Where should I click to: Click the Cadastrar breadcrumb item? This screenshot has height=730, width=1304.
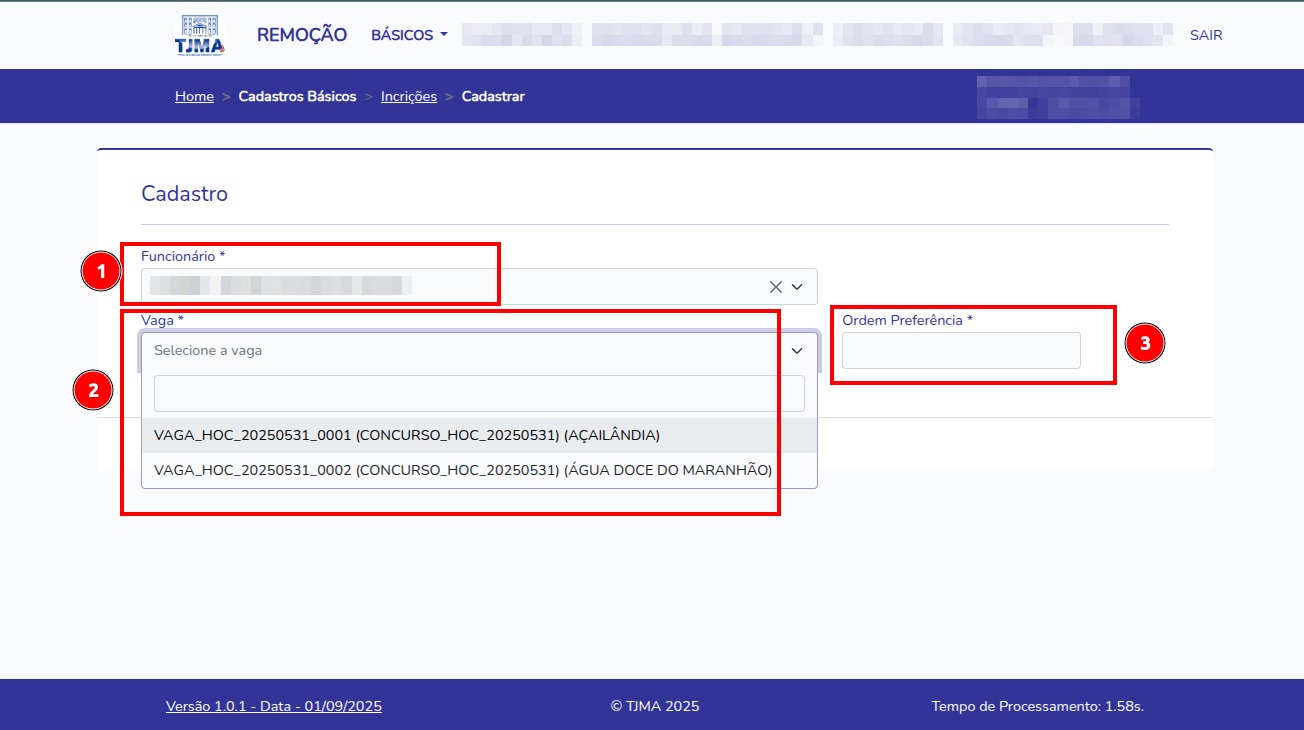click(x=493, y=97)
